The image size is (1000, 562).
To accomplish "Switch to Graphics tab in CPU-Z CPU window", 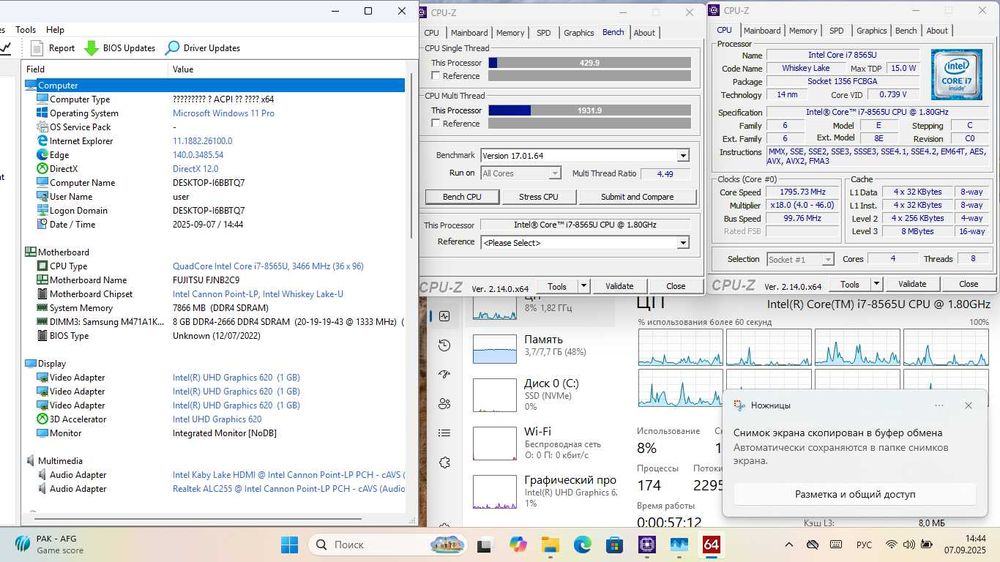I will 871,31.
